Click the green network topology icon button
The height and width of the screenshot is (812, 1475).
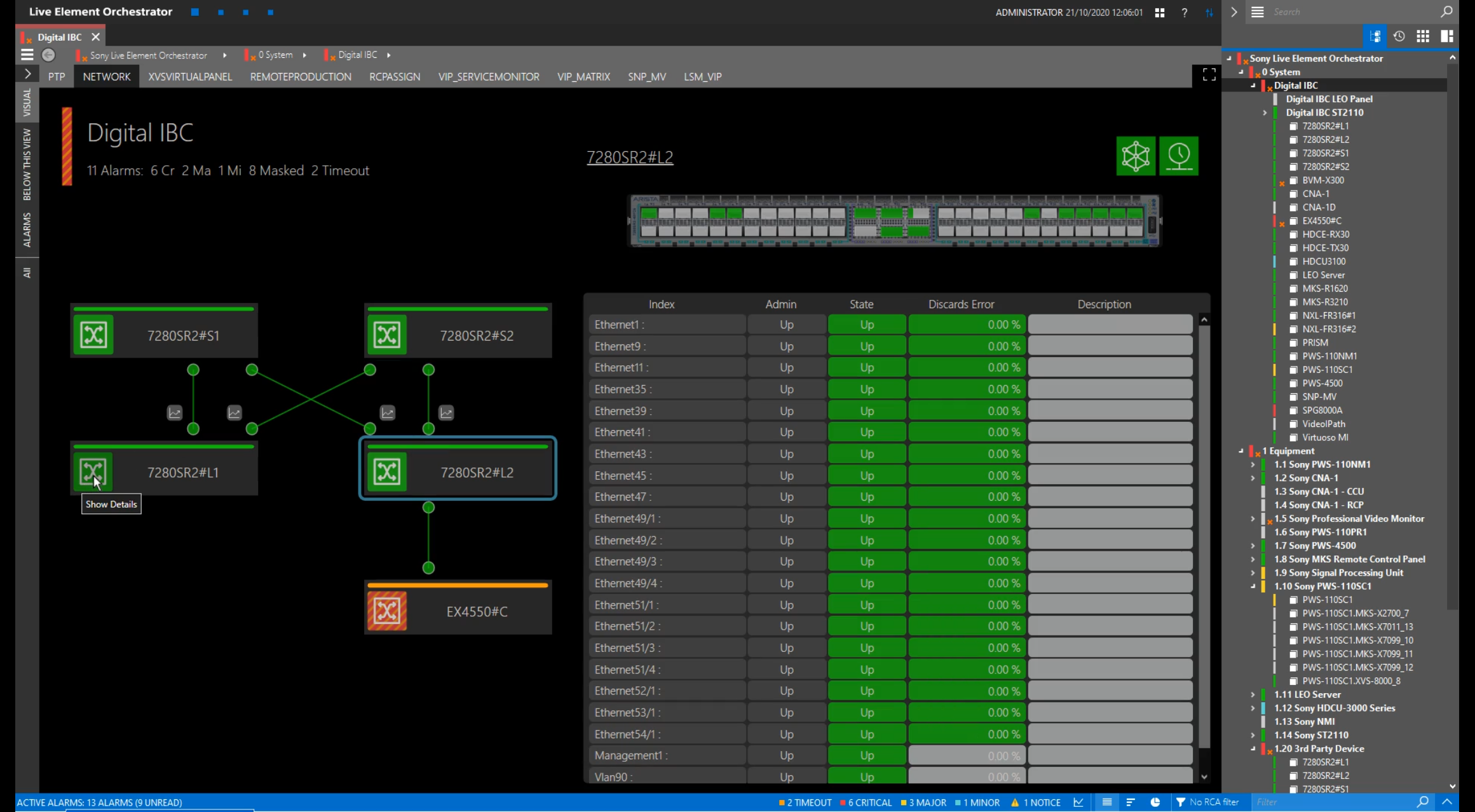tap(1136, 156)
